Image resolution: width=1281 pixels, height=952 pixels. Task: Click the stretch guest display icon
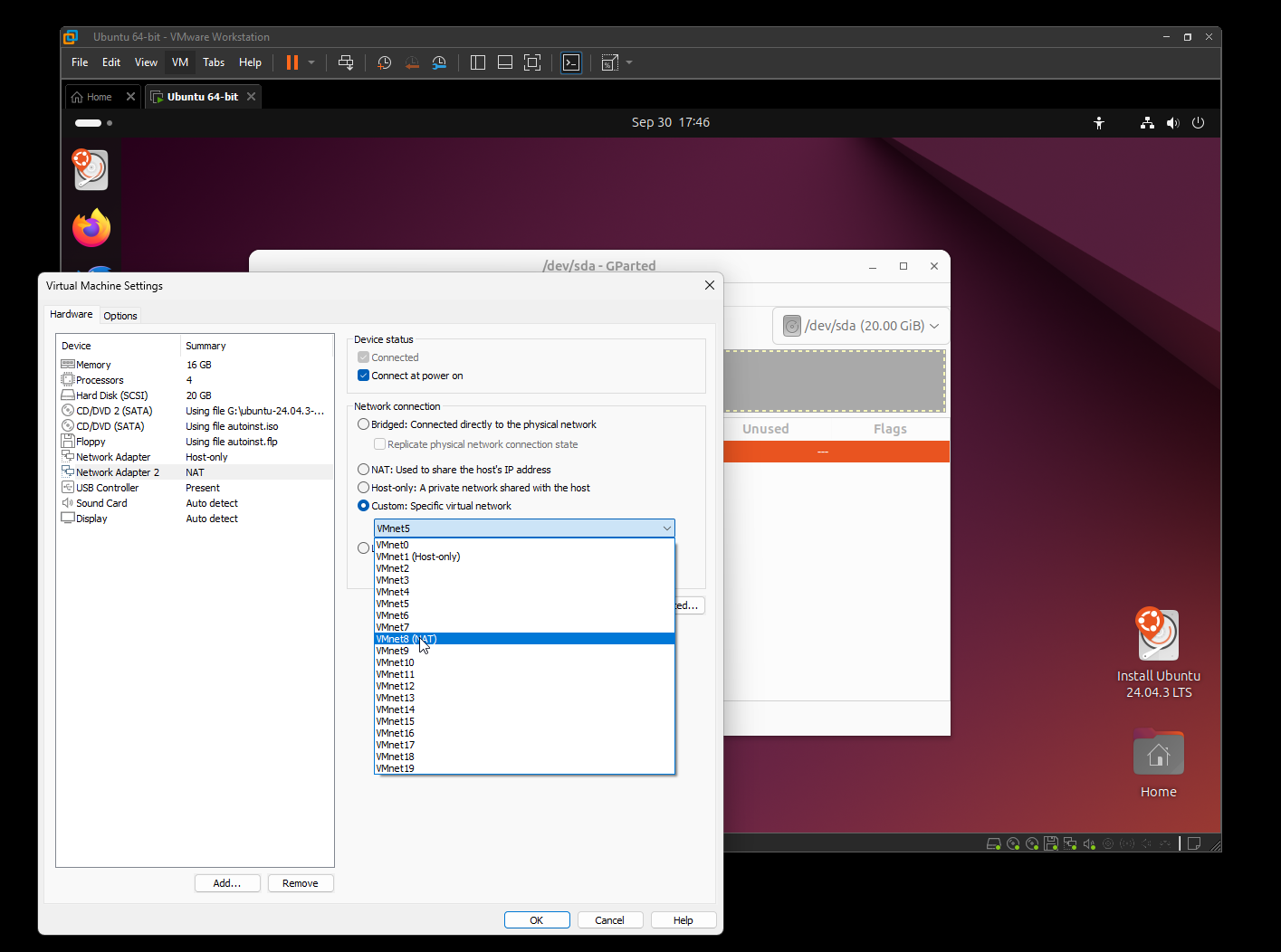pos(610,62)
